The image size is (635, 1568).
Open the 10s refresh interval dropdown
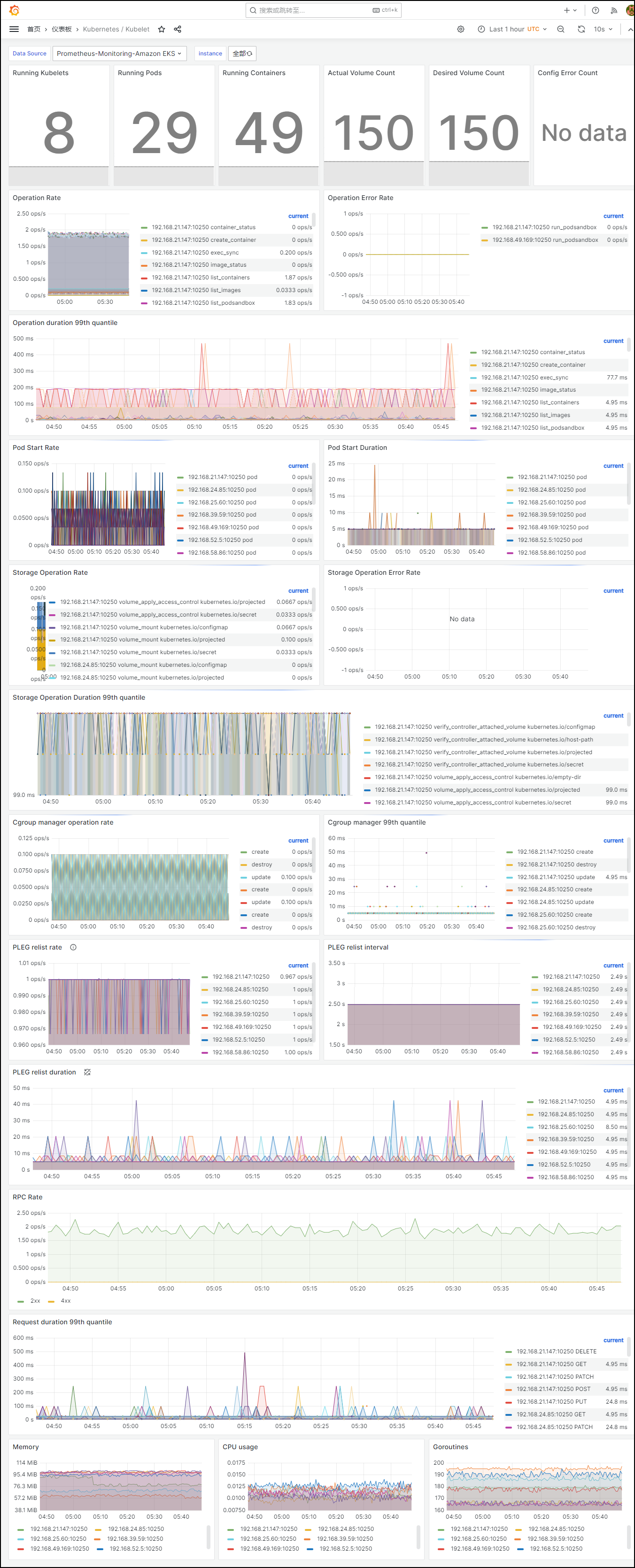[603, 29]
